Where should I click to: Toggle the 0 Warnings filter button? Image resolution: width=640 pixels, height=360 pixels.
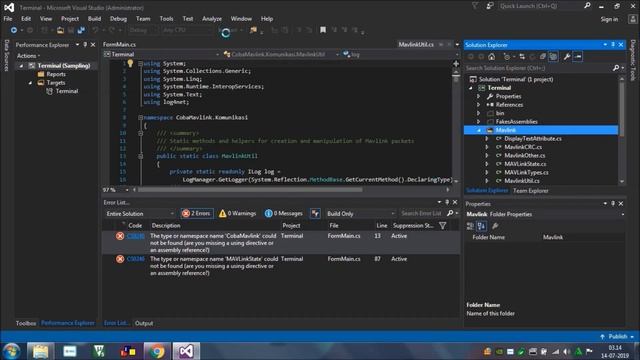coord(238,213)
